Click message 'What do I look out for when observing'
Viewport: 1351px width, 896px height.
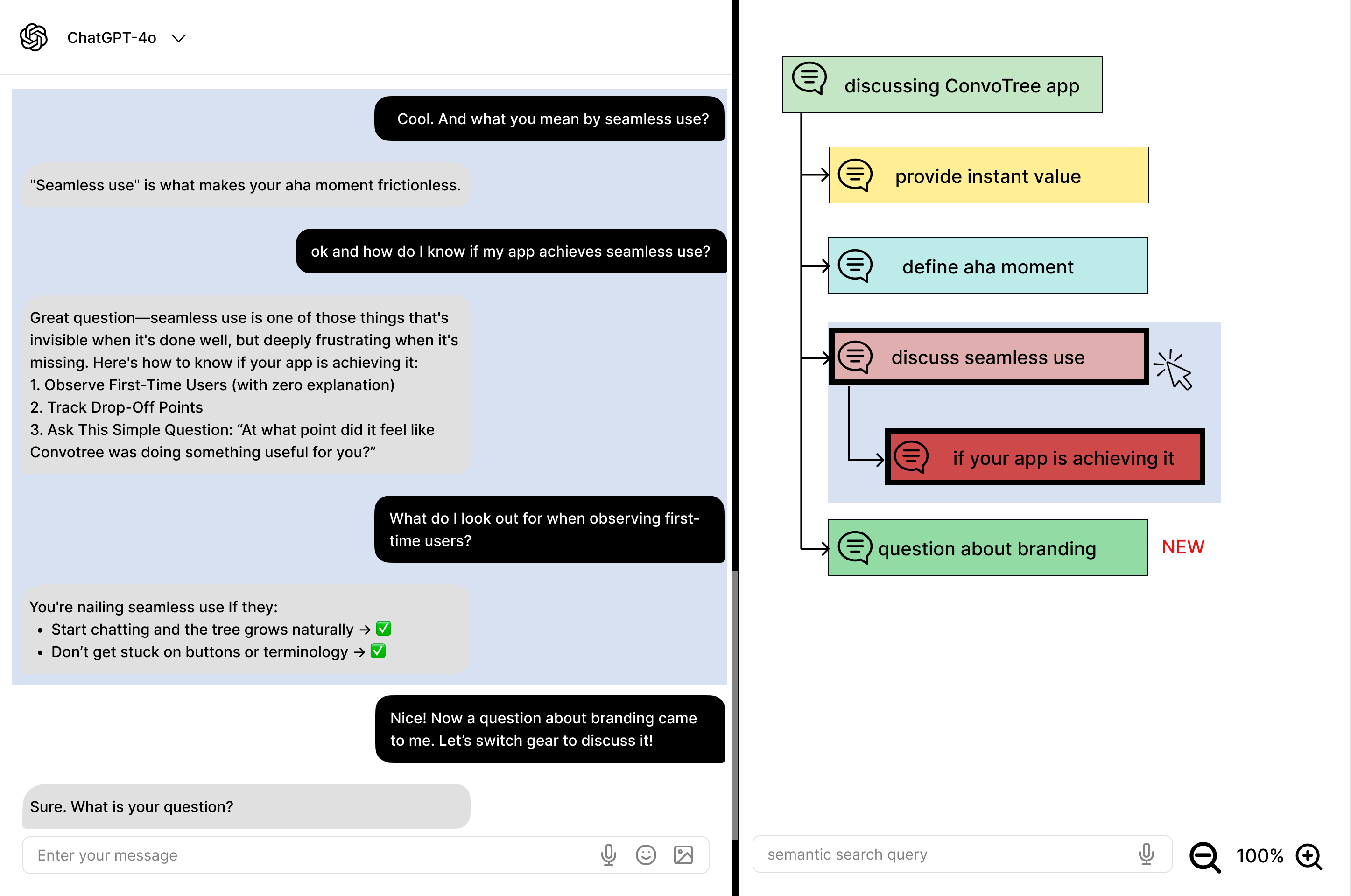pos(549,529)
